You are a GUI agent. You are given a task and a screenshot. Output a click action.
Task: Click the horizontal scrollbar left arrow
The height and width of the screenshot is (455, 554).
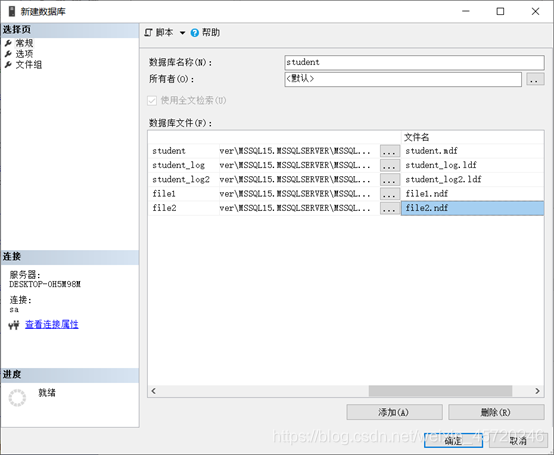coord(153,391)
